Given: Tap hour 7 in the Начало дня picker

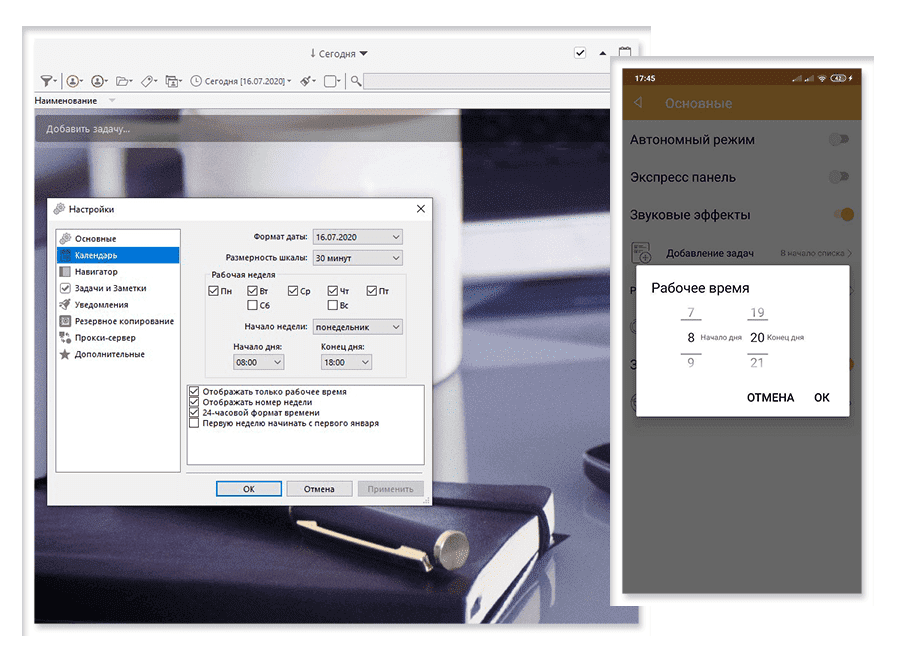Looking at the screenshot, I should [691, 312].
